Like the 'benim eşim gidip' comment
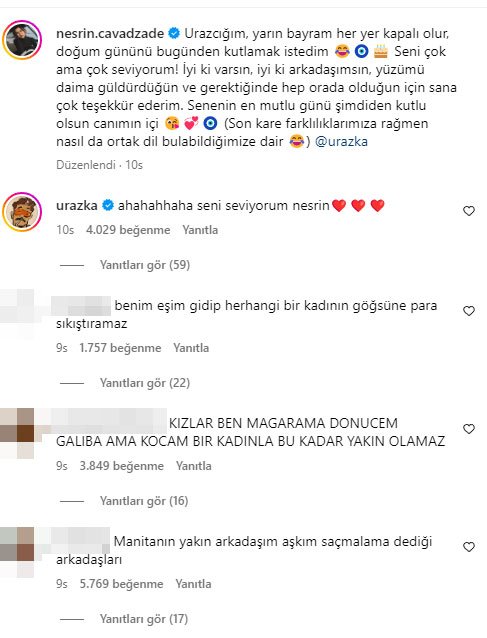The width and height of the screenshot is (487, 638). click(469, 311)
